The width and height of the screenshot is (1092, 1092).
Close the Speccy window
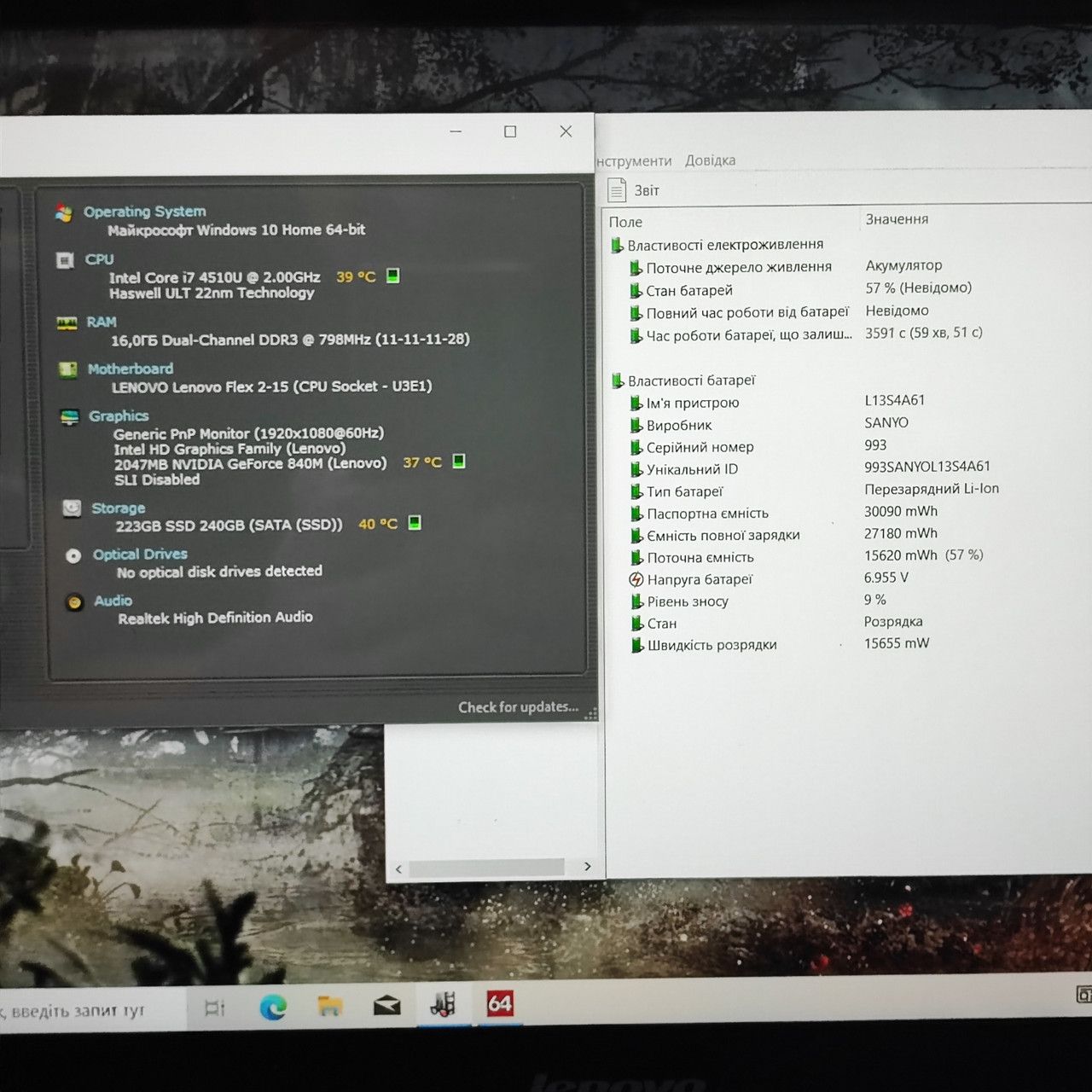coord(566,131)
